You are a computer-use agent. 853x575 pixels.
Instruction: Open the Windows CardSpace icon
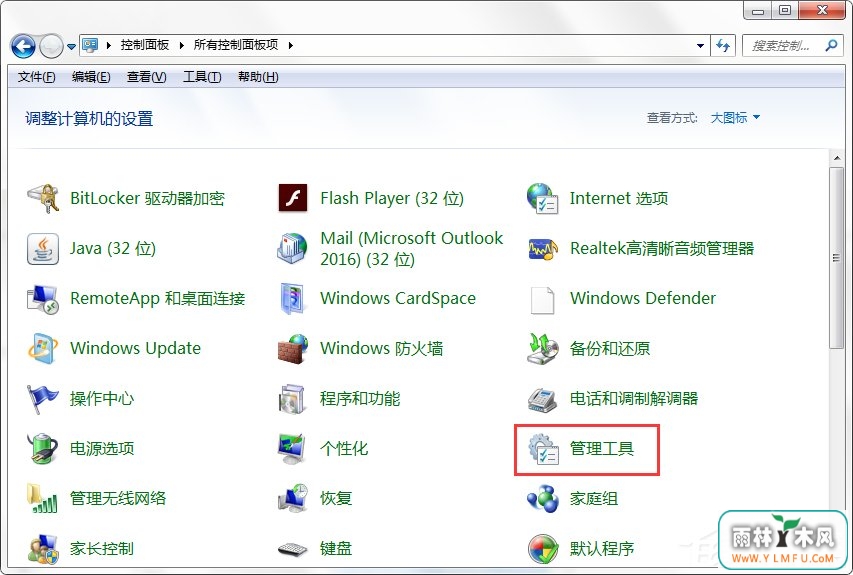click(x=293, y=299)
